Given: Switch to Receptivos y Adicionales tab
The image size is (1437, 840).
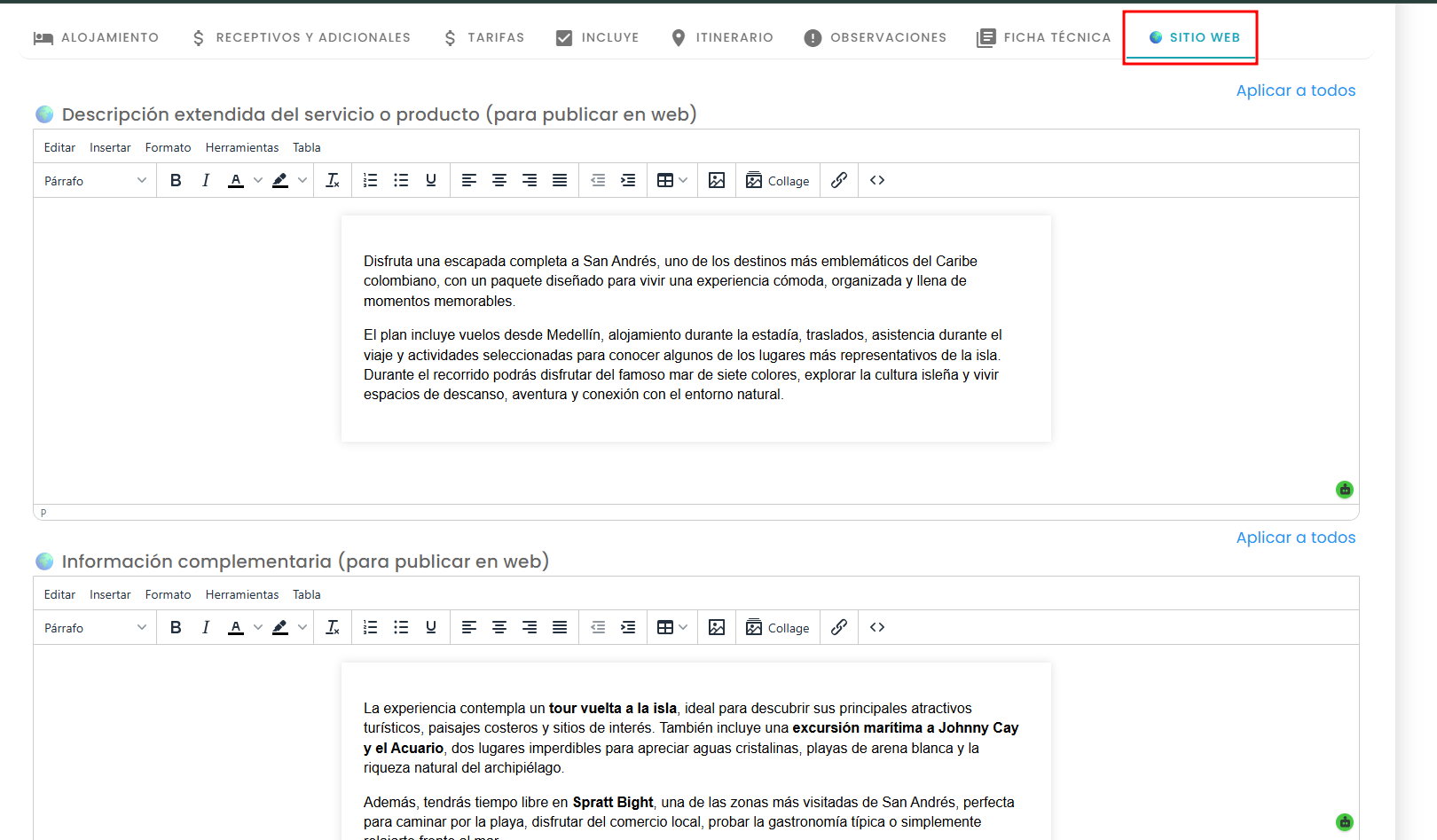Looking at the screenshot, I should point(301,37).
